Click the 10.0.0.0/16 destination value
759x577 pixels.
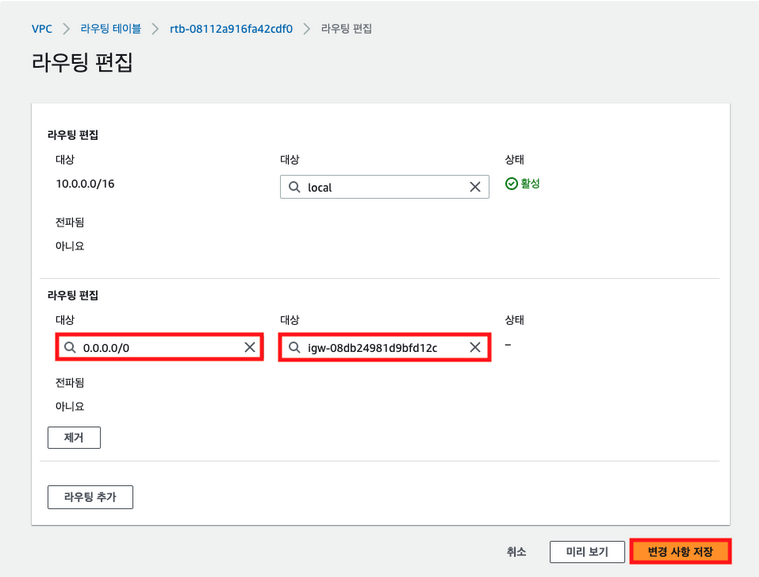pyautogui.click(x=86, y=184)
